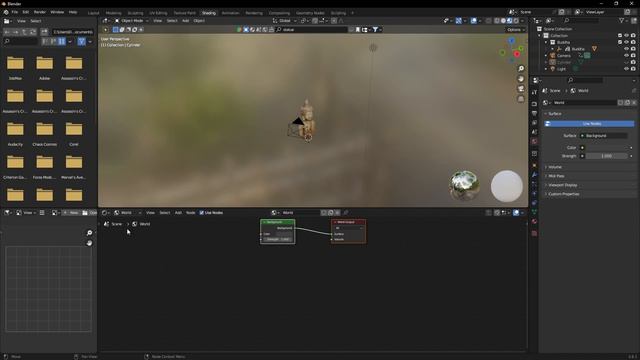
Task: Toggle the camera view icon in viewport
Action: 521,89
